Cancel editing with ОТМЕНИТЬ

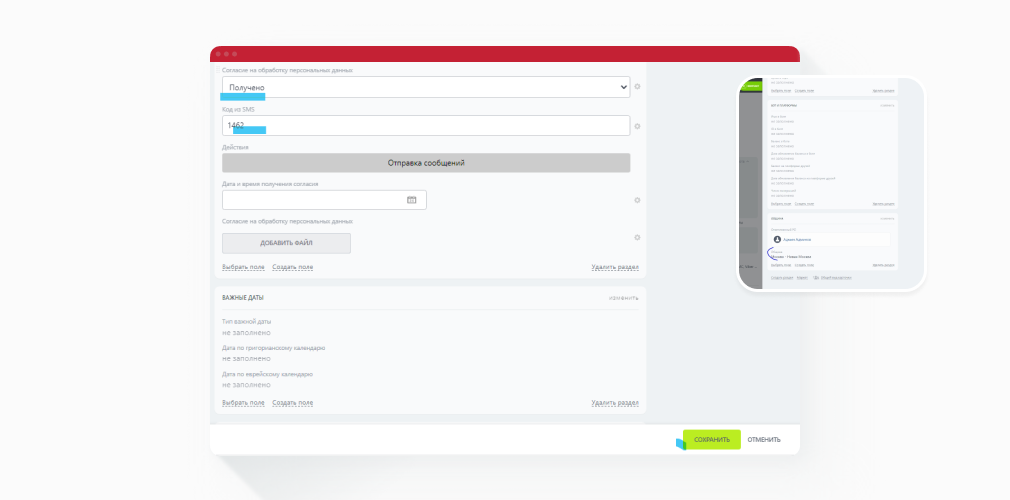coord(764,439)
